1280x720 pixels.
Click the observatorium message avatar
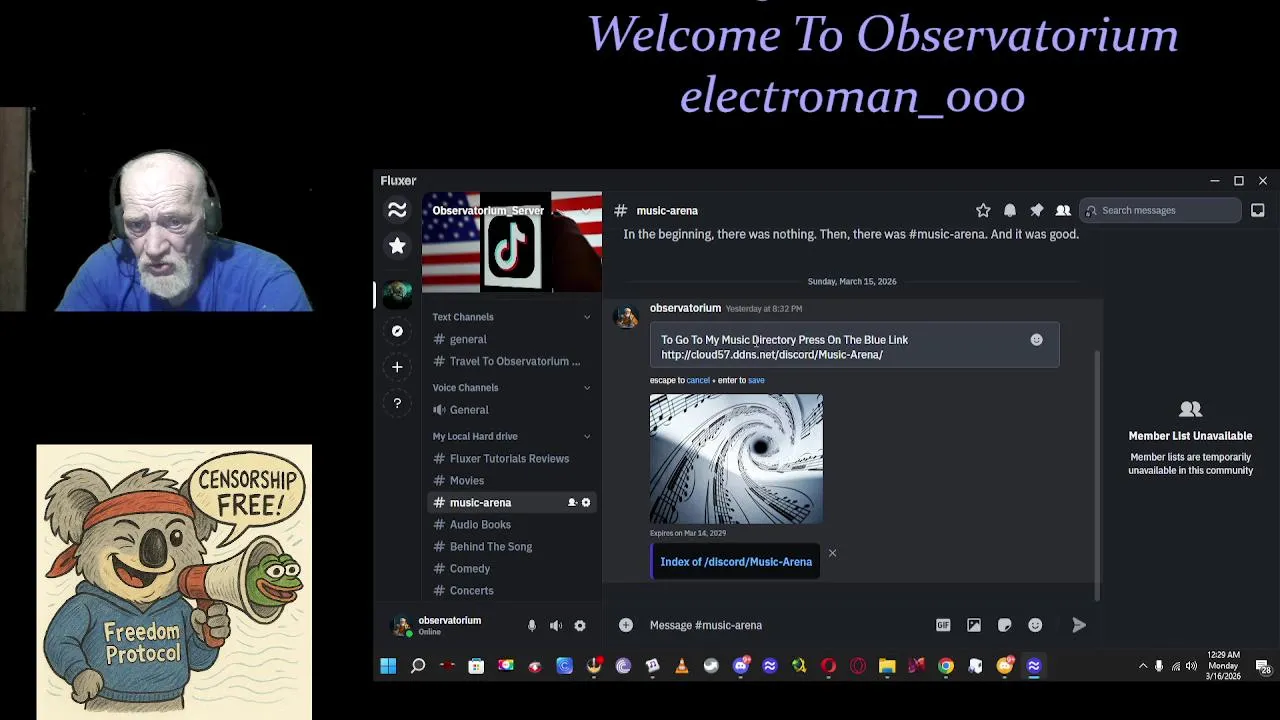(627, 317)
